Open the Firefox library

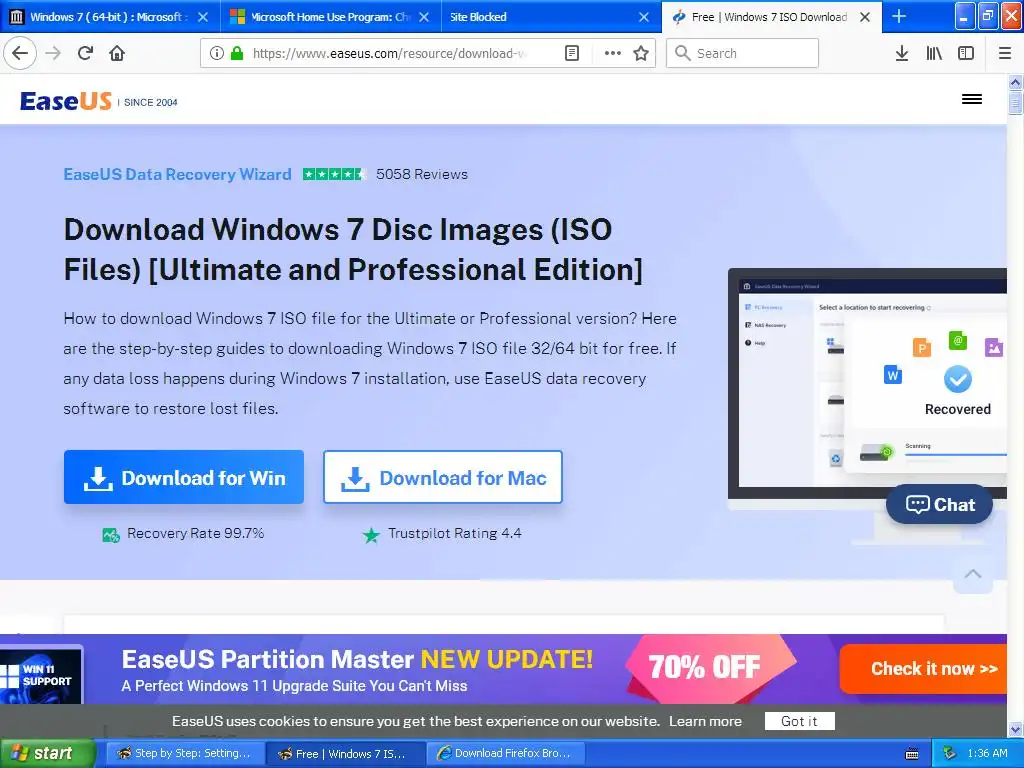click(x=934, y=53)
